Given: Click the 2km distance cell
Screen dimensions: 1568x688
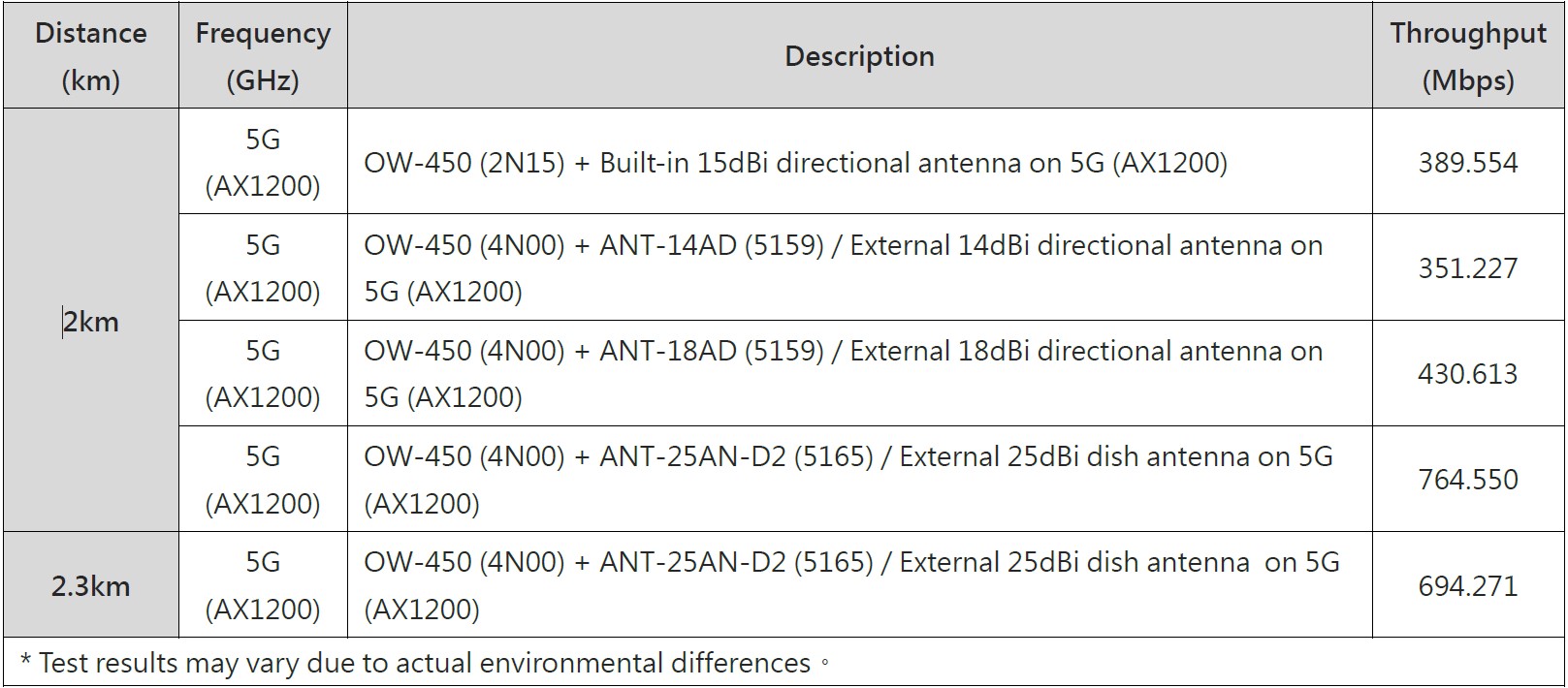Looking at the screenshot, I should pyautogui.click(x=91, y=321).
